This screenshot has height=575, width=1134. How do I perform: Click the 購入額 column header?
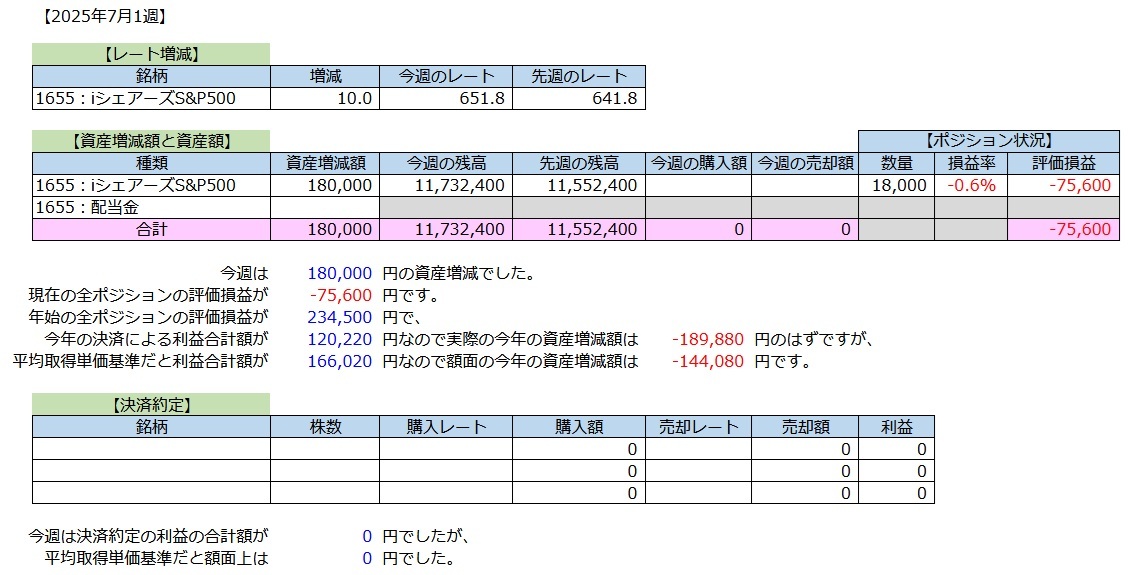579,427
